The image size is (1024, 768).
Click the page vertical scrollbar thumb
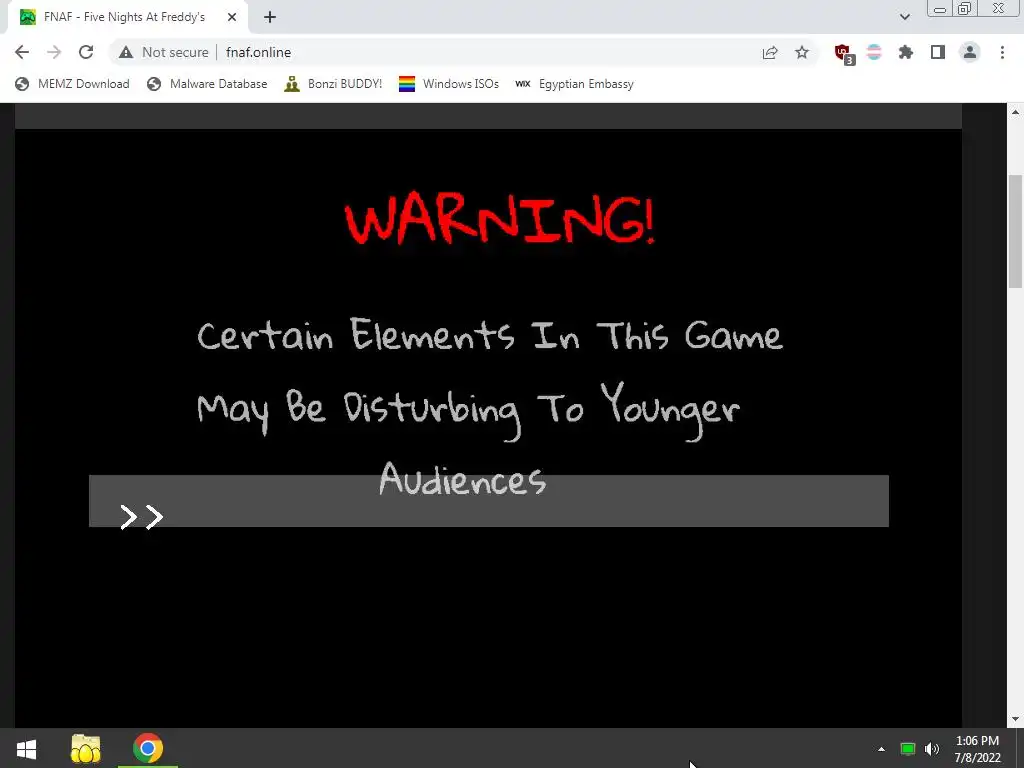pyautogui.click(x=1015, y=231)
